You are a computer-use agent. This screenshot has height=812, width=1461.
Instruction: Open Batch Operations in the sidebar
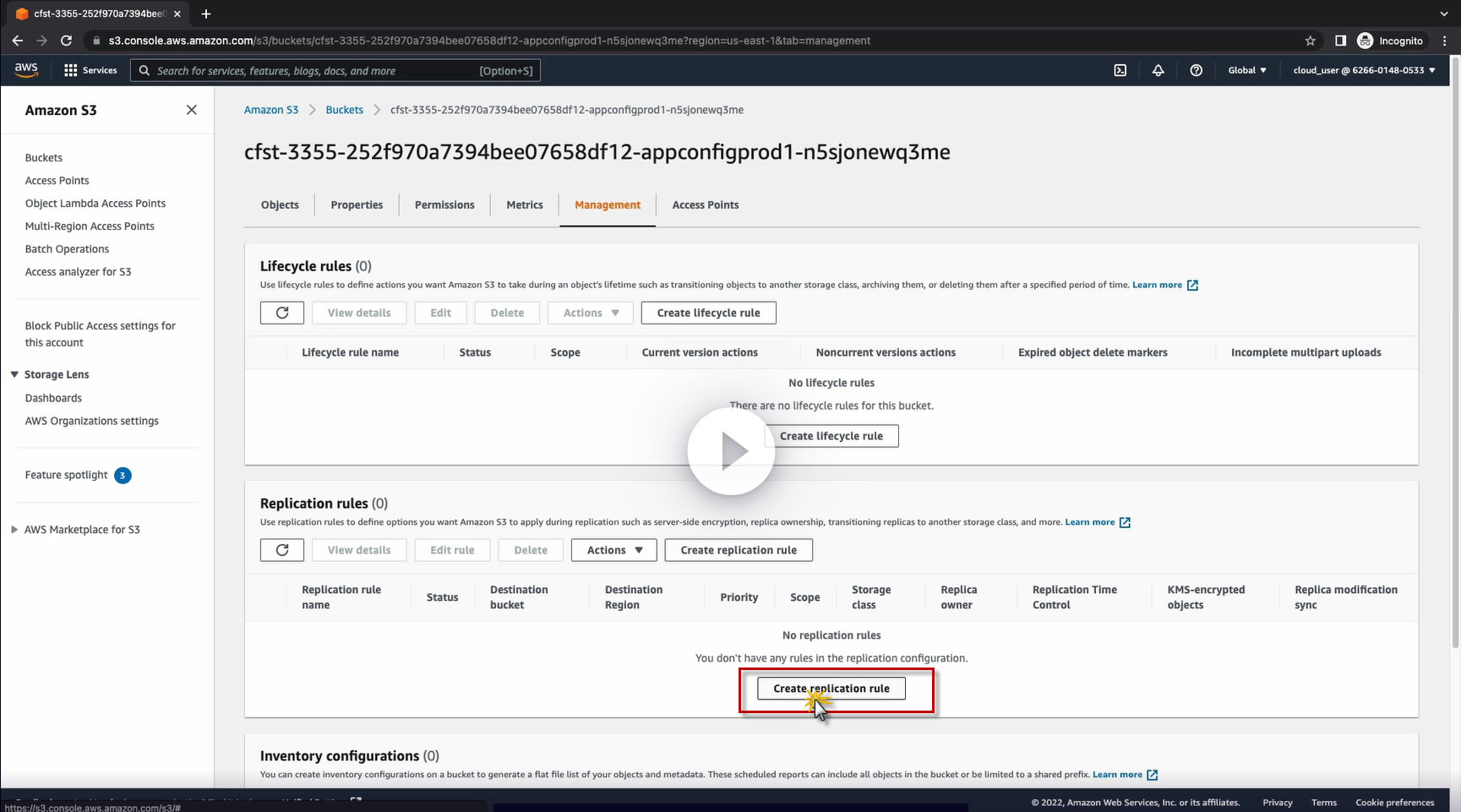pyautogui.click(x=67, y=249)
